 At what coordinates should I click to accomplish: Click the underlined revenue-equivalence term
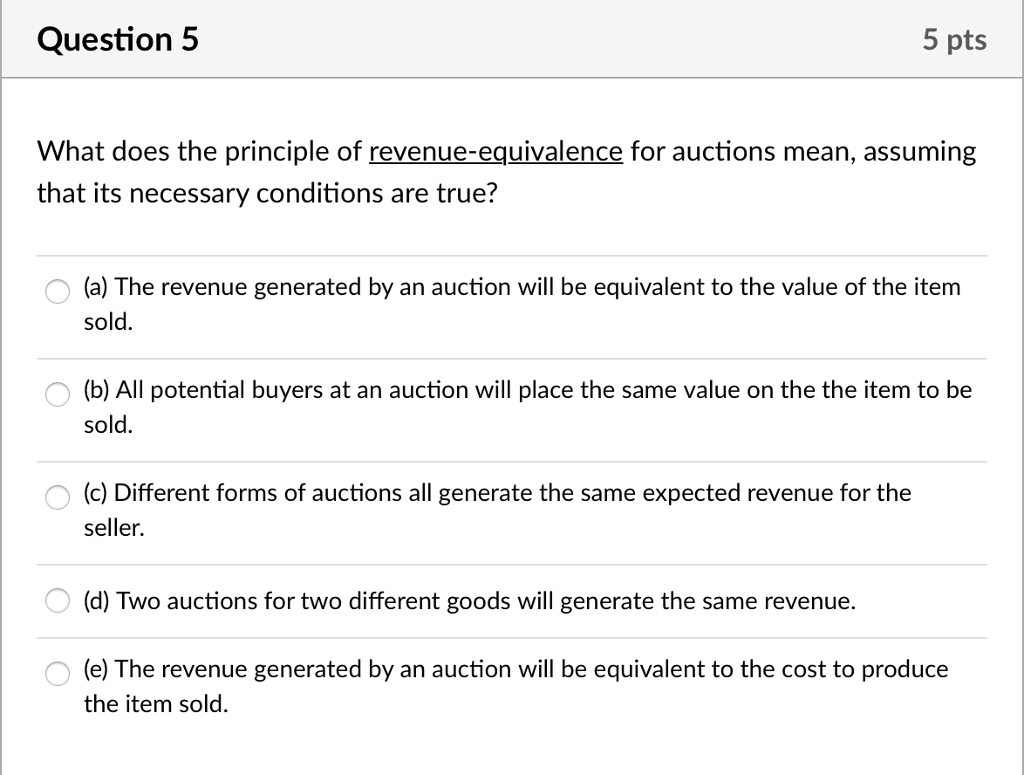click(496, 151)
